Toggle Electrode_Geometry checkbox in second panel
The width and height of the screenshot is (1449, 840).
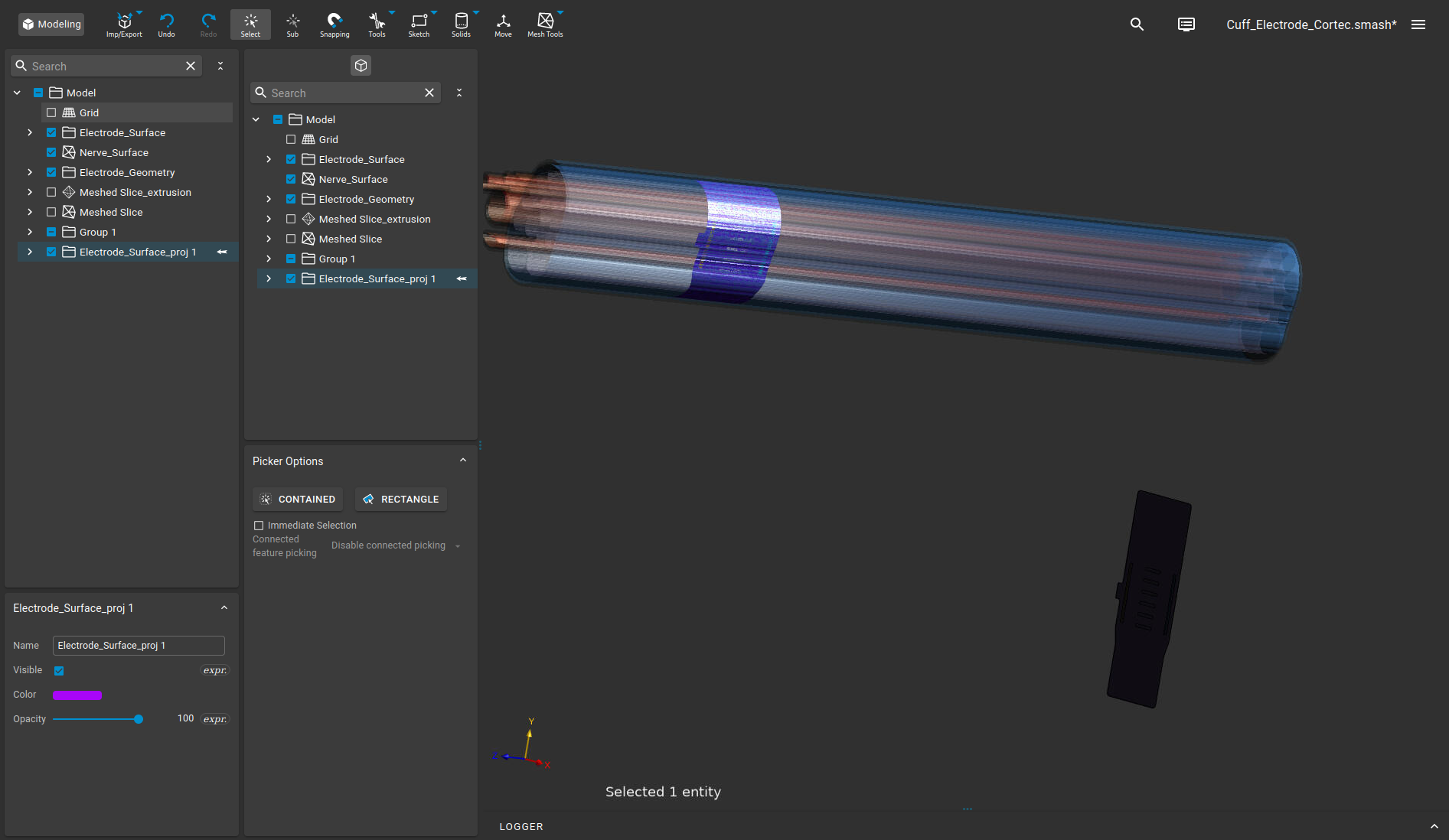[291, 199]
